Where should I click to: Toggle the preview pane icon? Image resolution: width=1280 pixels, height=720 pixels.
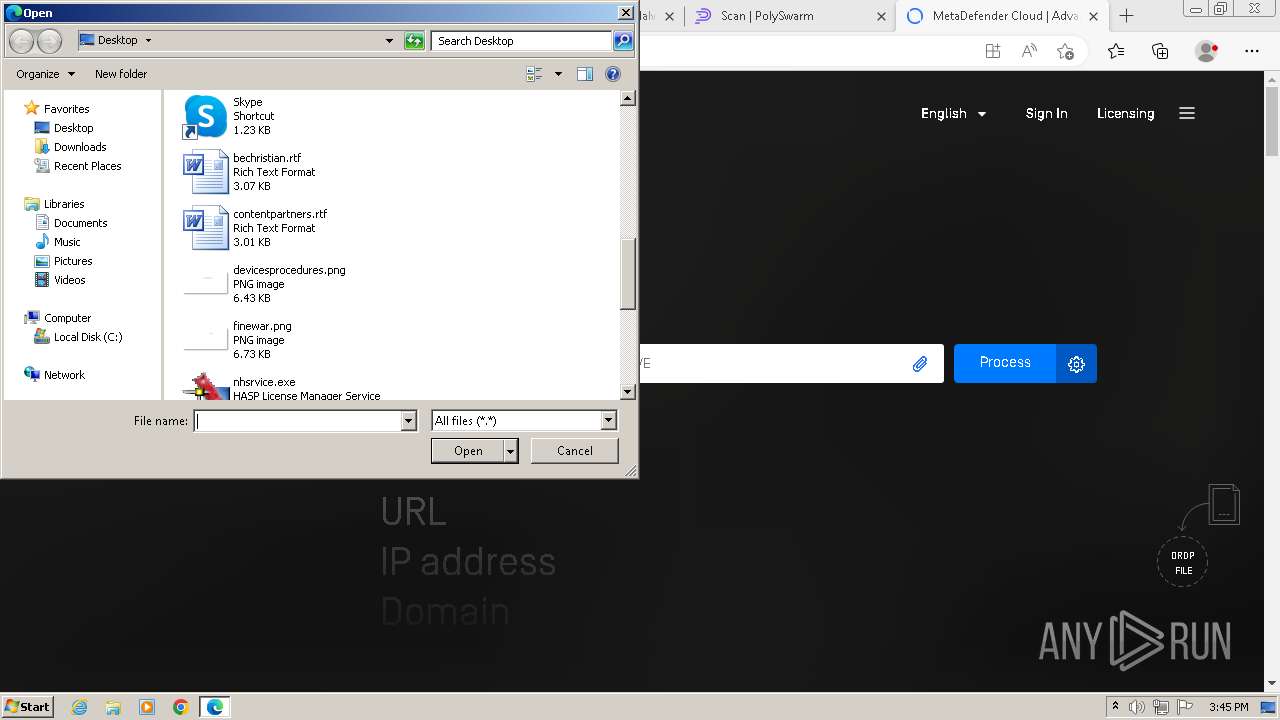(585, 74)
